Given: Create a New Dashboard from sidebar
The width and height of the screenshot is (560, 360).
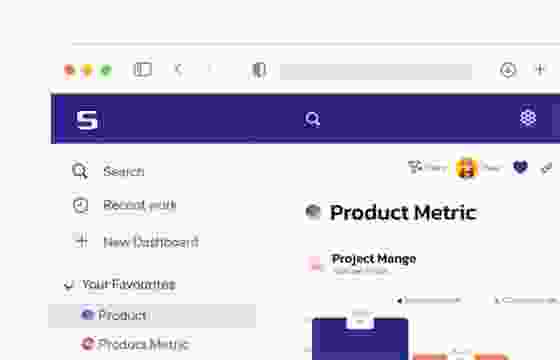Looking at the screenshot, I should [x=136, y=242].
